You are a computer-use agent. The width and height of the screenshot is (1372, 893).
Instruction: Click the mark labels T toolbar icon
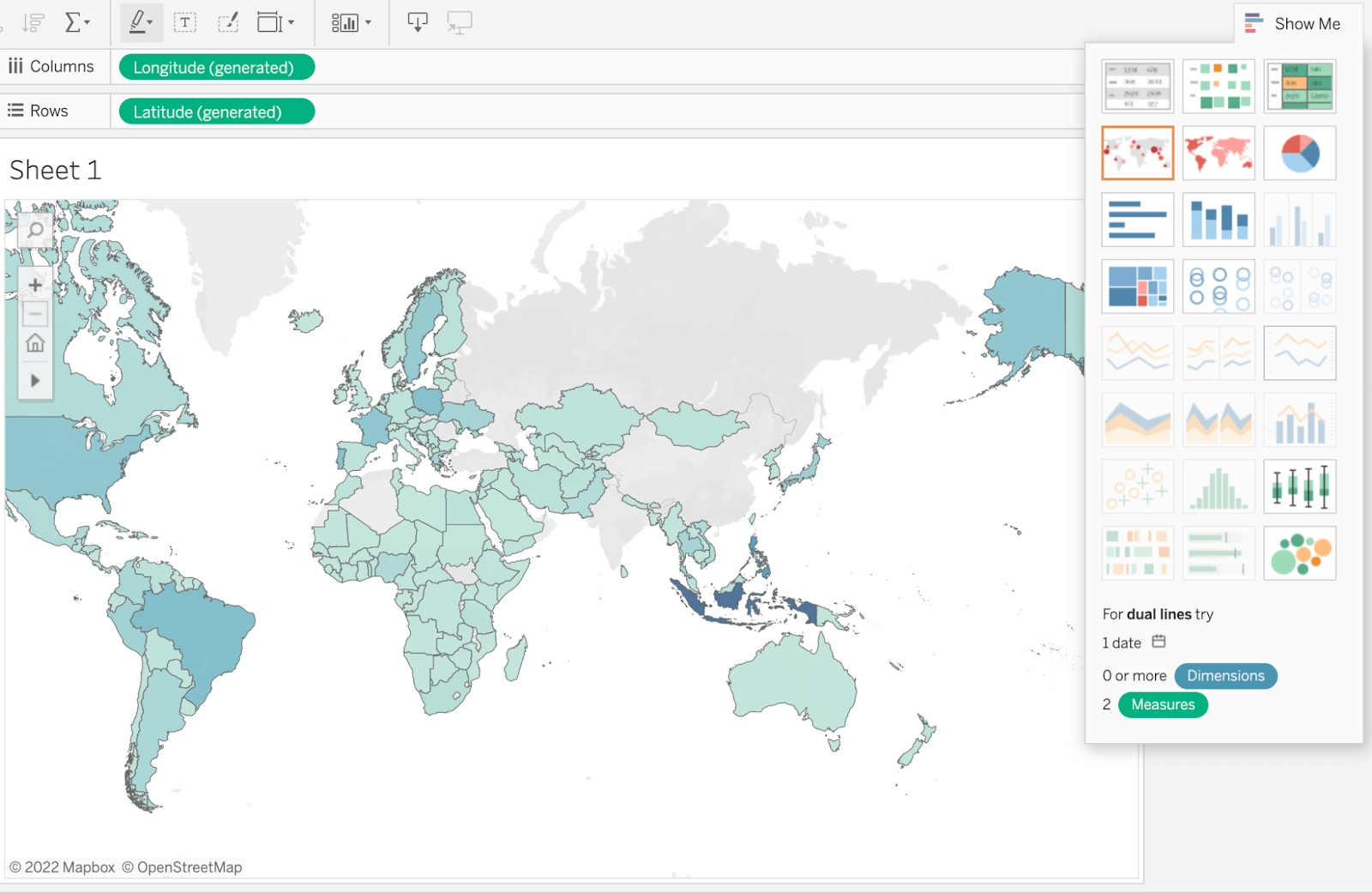pyautogui.click(x=185, y=22)
